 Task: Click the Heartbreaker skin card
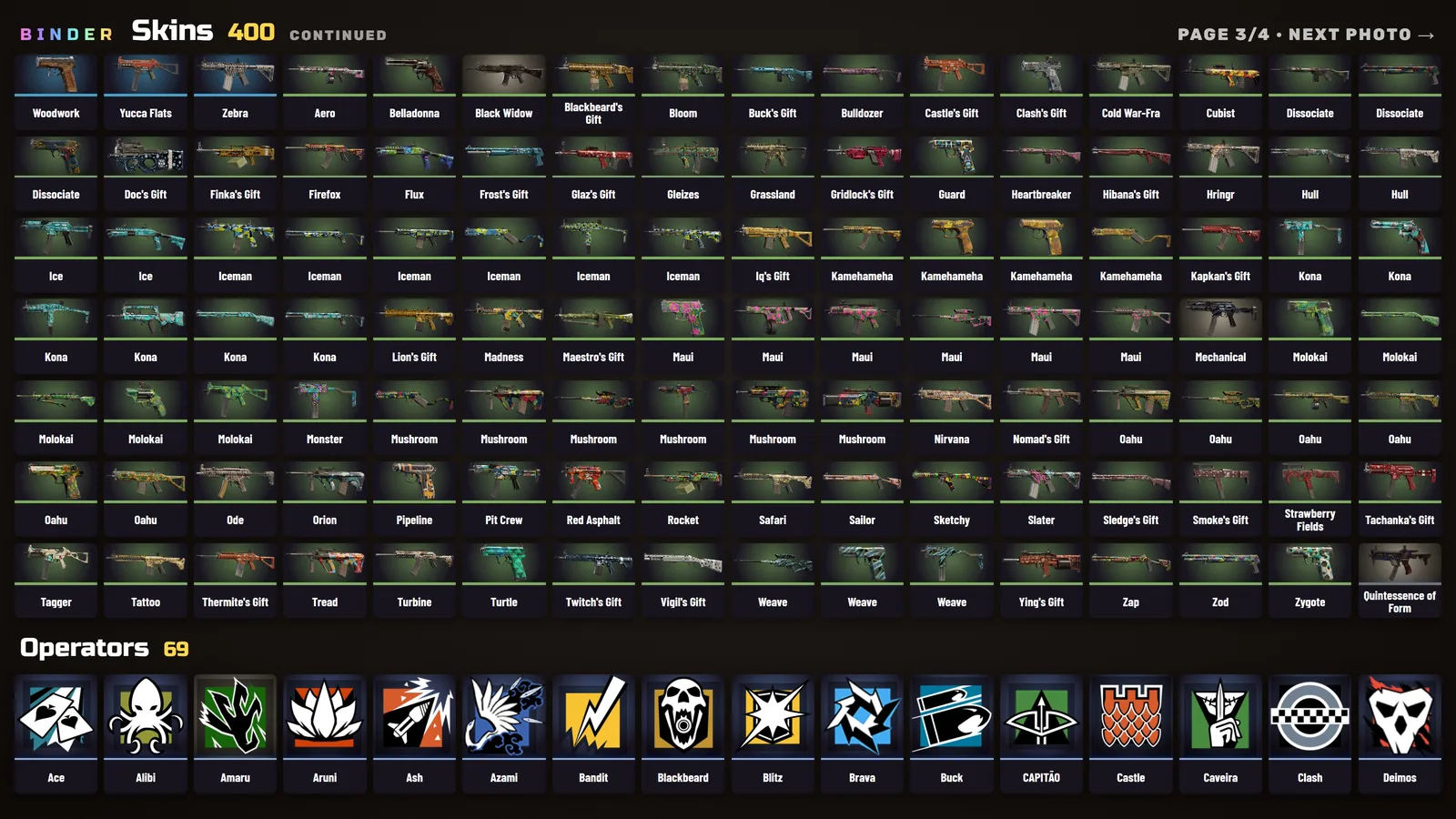point(1041,174)
